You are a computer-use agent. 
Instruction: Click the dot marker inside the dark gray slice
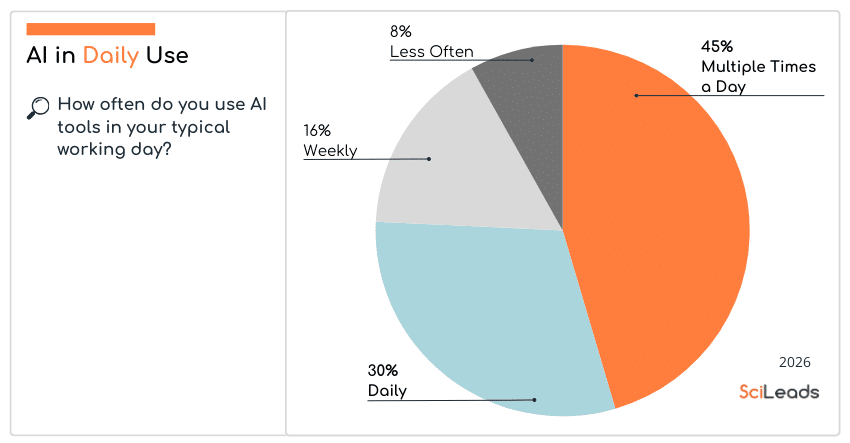[532, 60]
